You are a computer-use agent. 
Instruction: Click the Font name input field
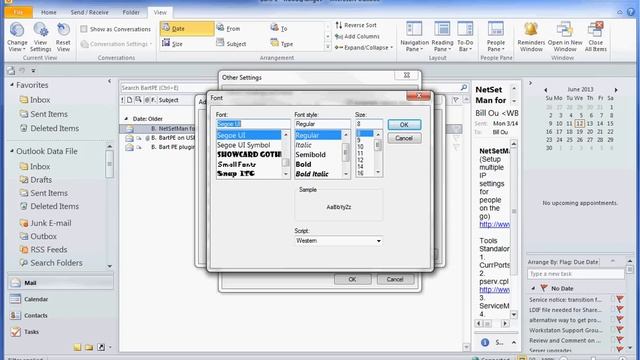(253, 124)
